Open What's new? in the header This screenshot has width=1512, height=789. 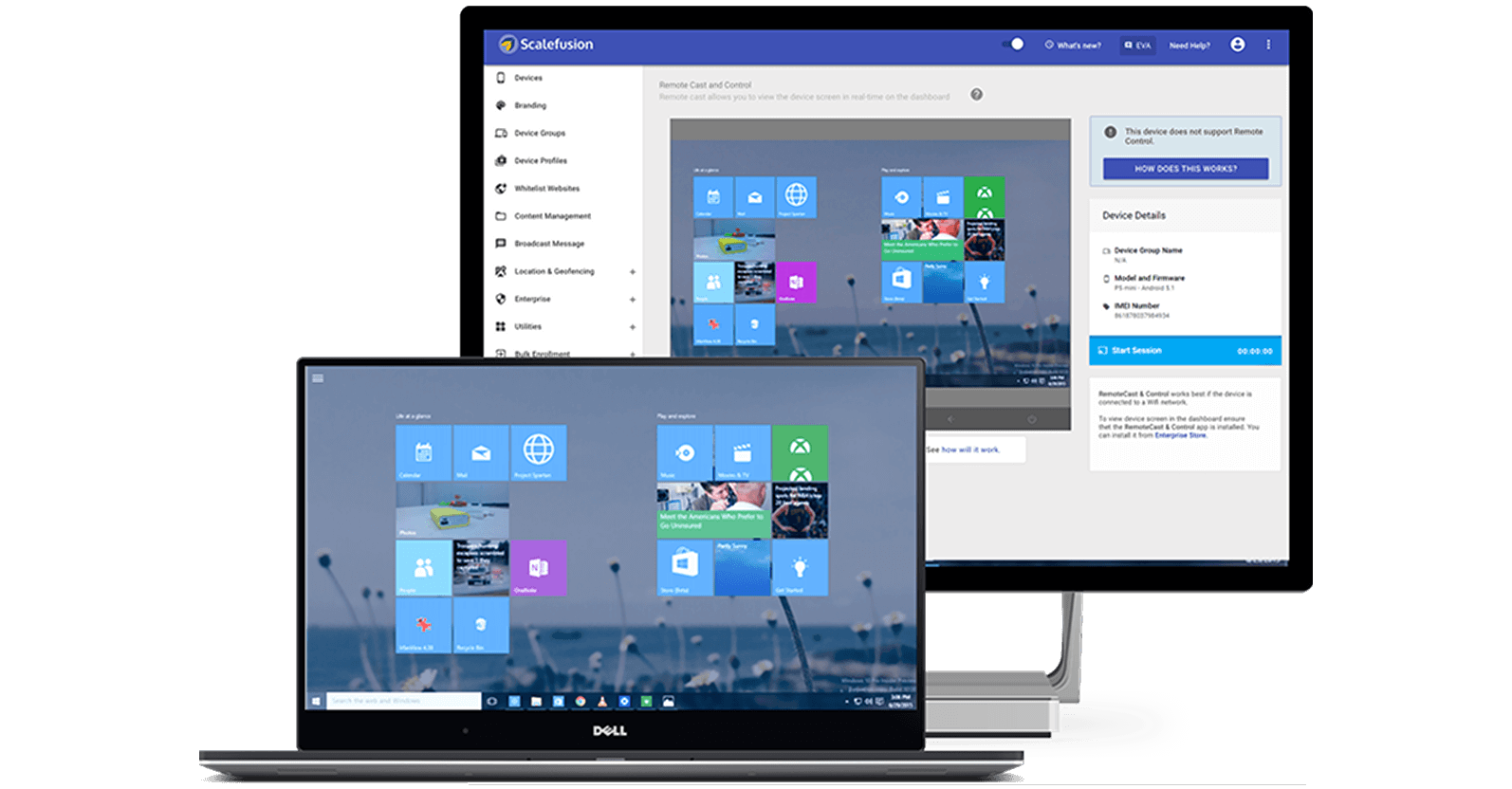coord(1073,45)
